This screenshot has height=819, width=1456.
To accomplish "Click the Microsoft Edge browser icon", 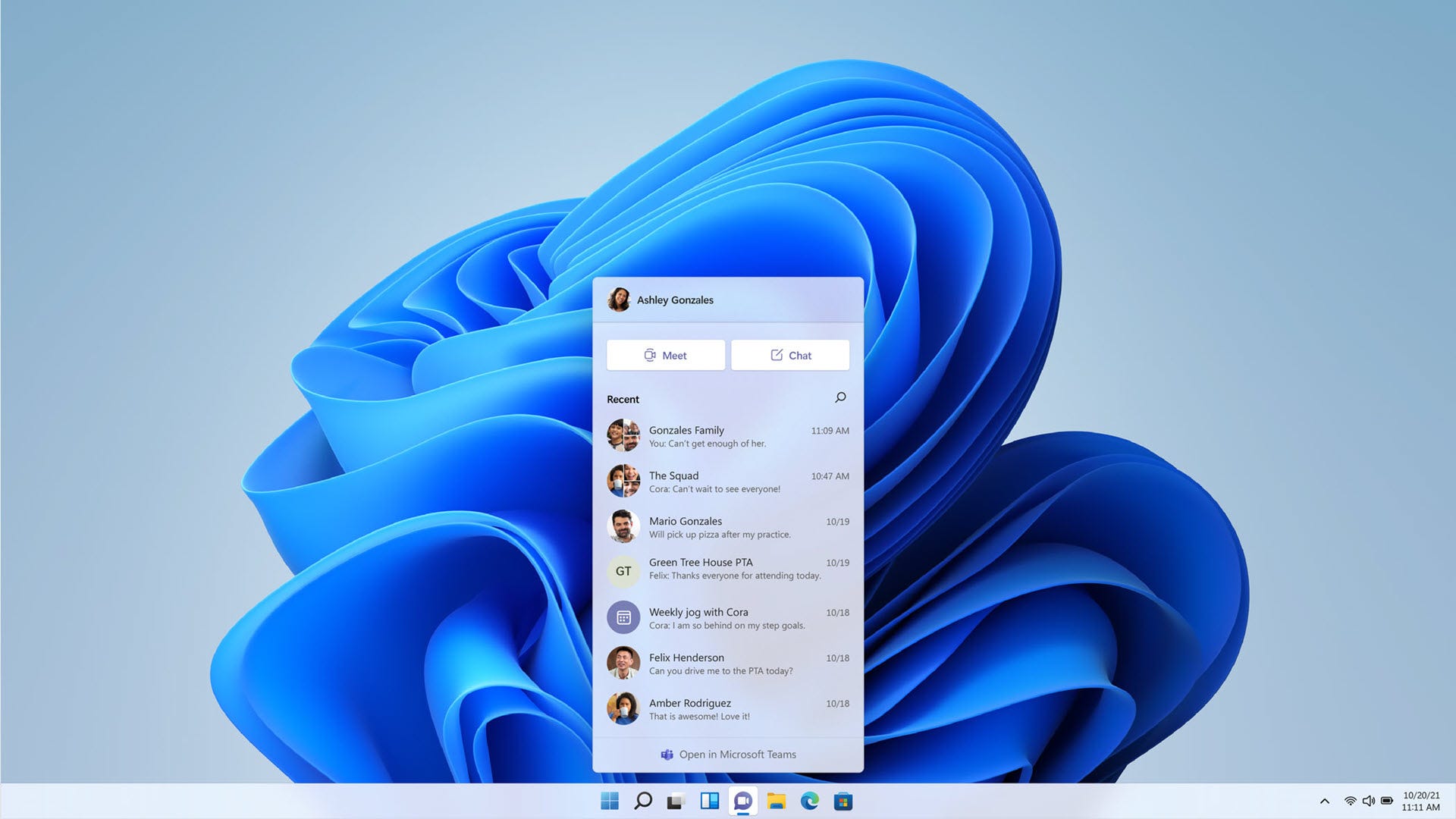I will coord(811,801).
